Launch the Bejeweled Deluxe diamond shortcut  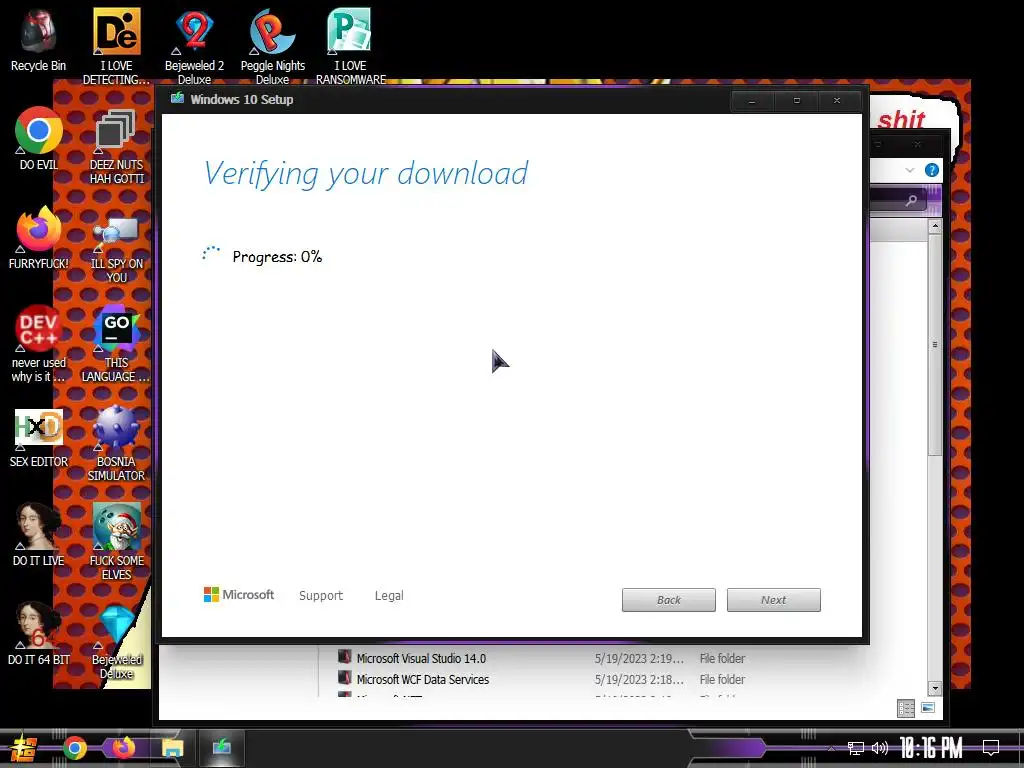pyautogui.click(x=116, y=641)
